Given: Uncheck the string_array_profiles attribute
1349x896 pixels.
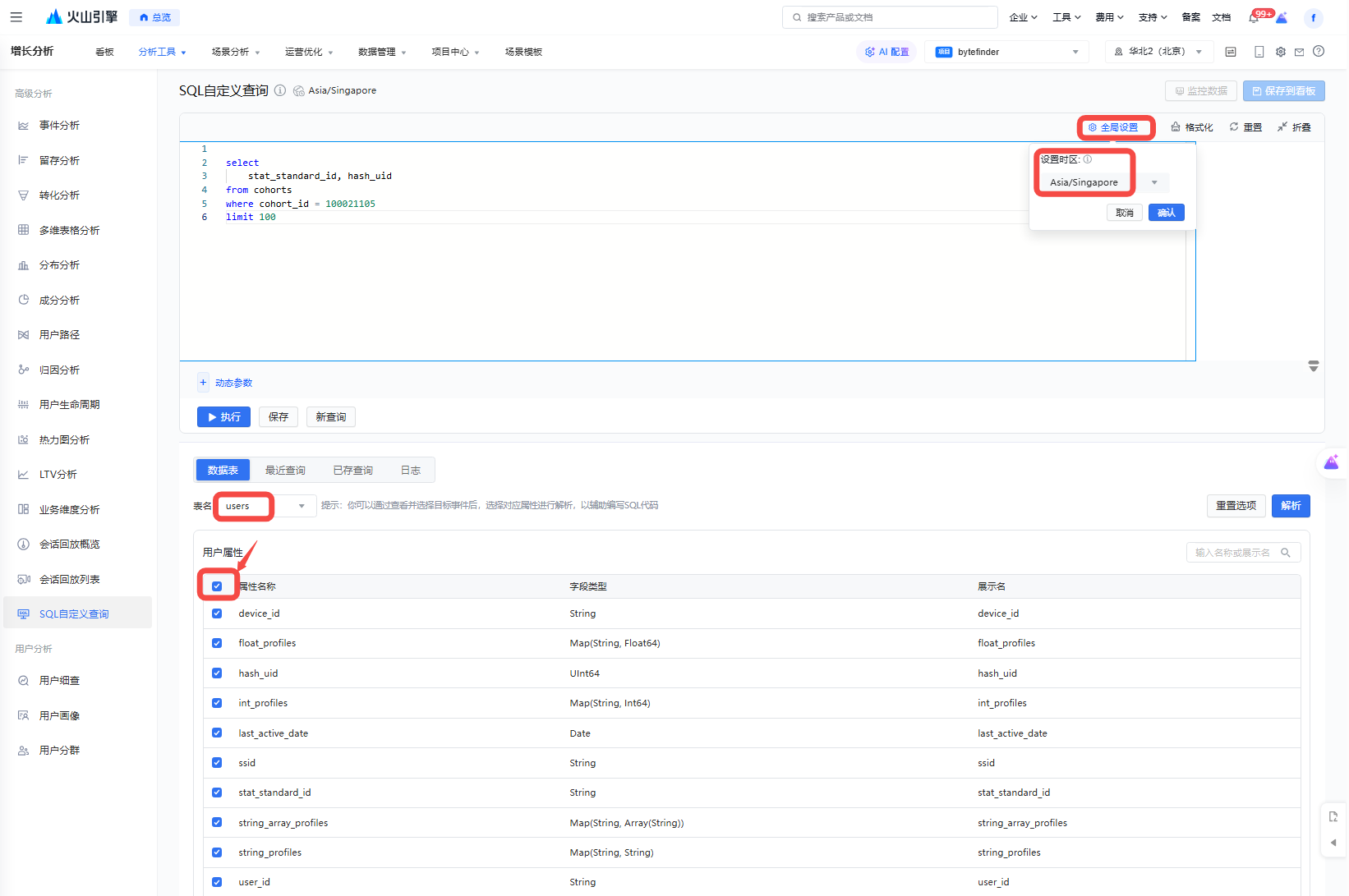Looking at the screenshot, I should [217, 822].
